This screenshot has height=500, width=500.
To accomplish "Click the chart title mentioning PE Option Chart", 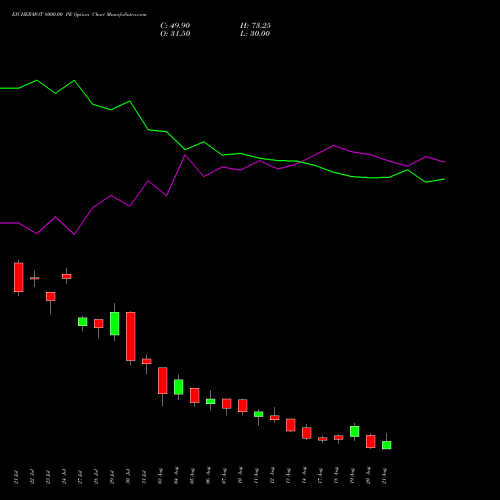I will [79, 15].
